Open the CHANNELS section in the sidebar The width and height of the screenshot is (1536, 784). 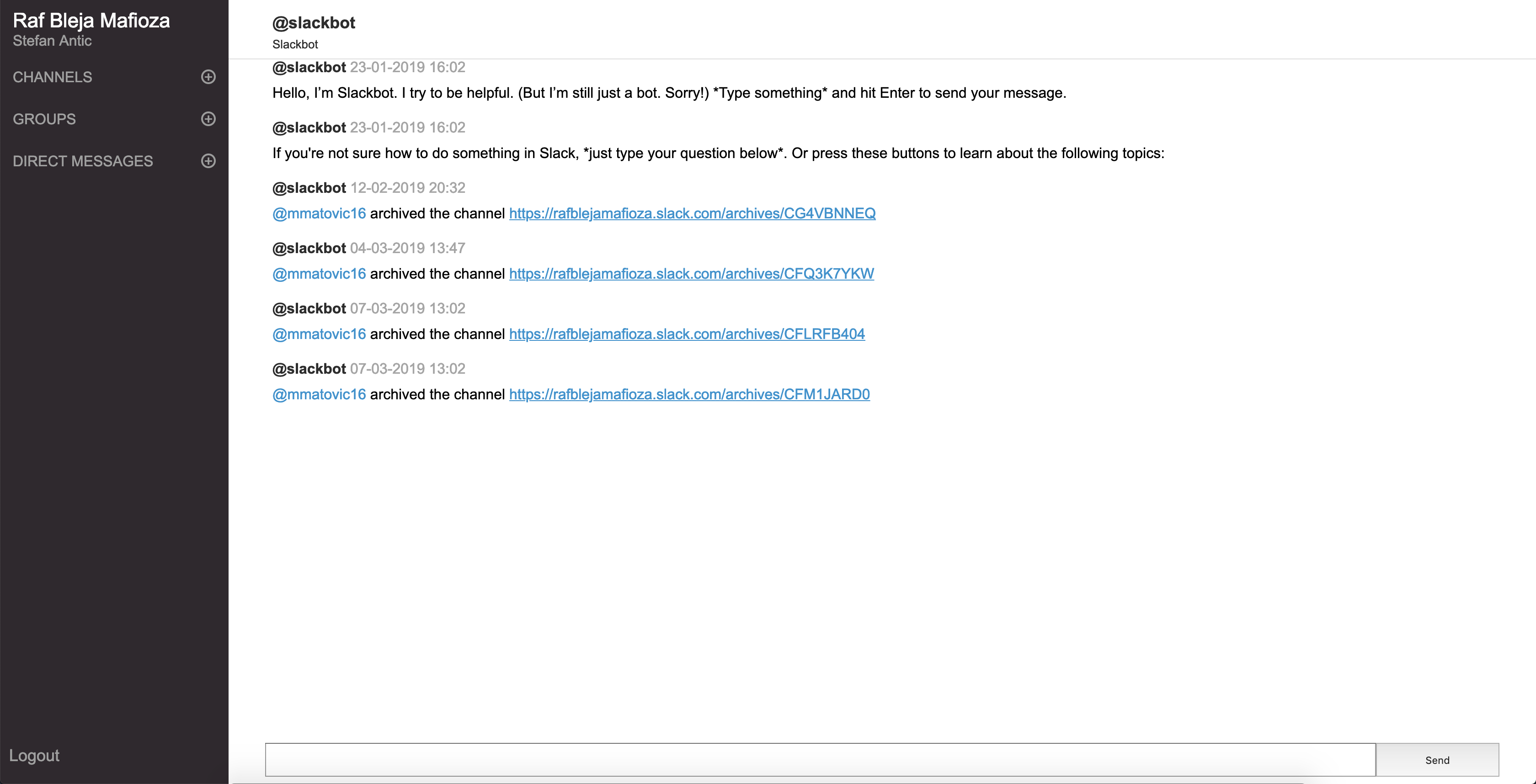point(53,78)
